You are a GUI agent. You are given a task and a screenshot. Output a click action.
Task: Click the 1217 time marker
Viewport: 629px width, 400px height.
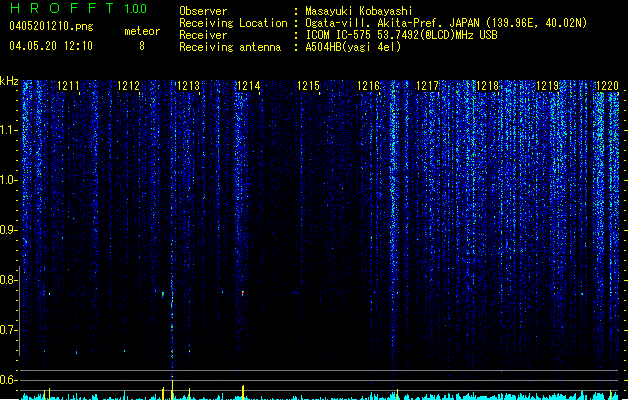[428, 86]
